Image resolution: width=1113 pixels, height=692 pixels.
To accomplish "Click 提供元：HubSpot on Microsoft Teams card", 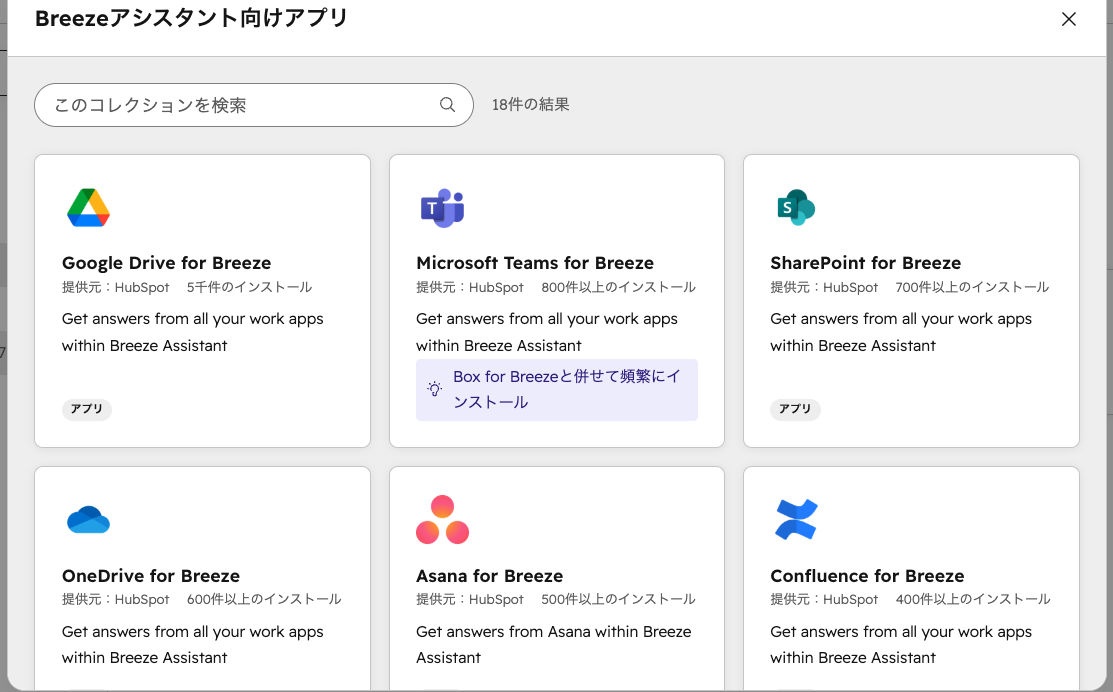I will pyautogui.click(x=470, y=287).
